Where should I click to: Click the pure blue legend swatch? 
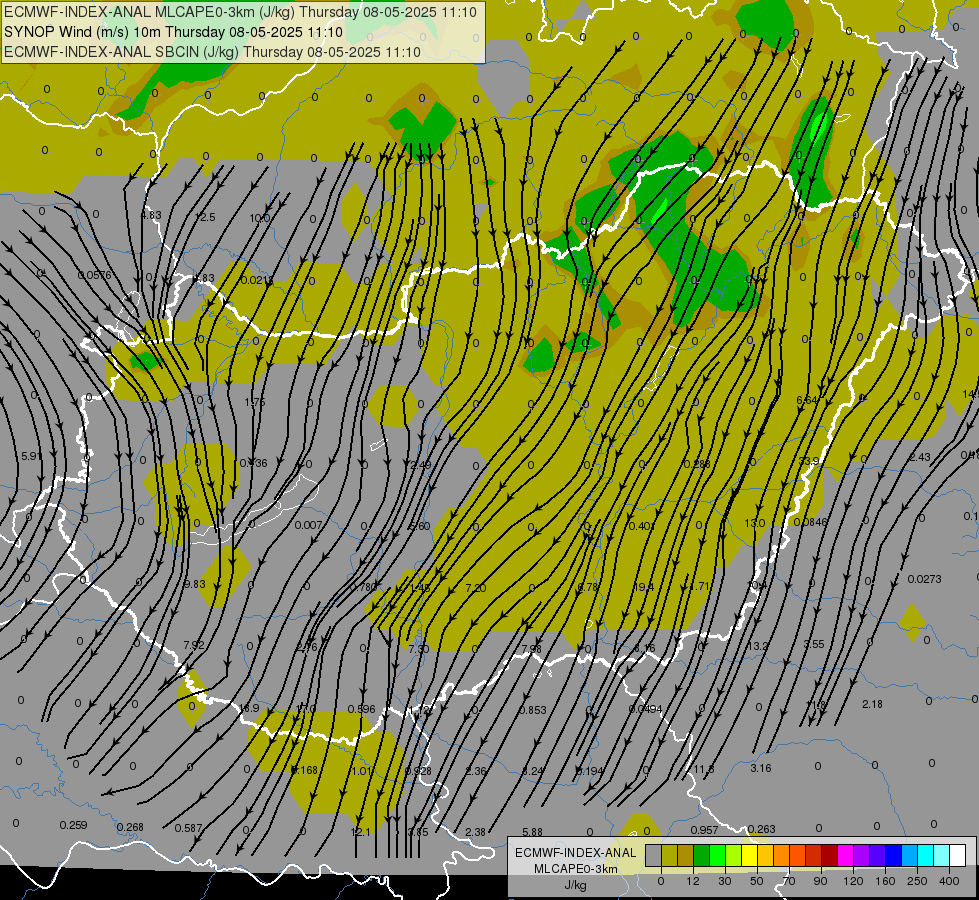click(893, 855)
